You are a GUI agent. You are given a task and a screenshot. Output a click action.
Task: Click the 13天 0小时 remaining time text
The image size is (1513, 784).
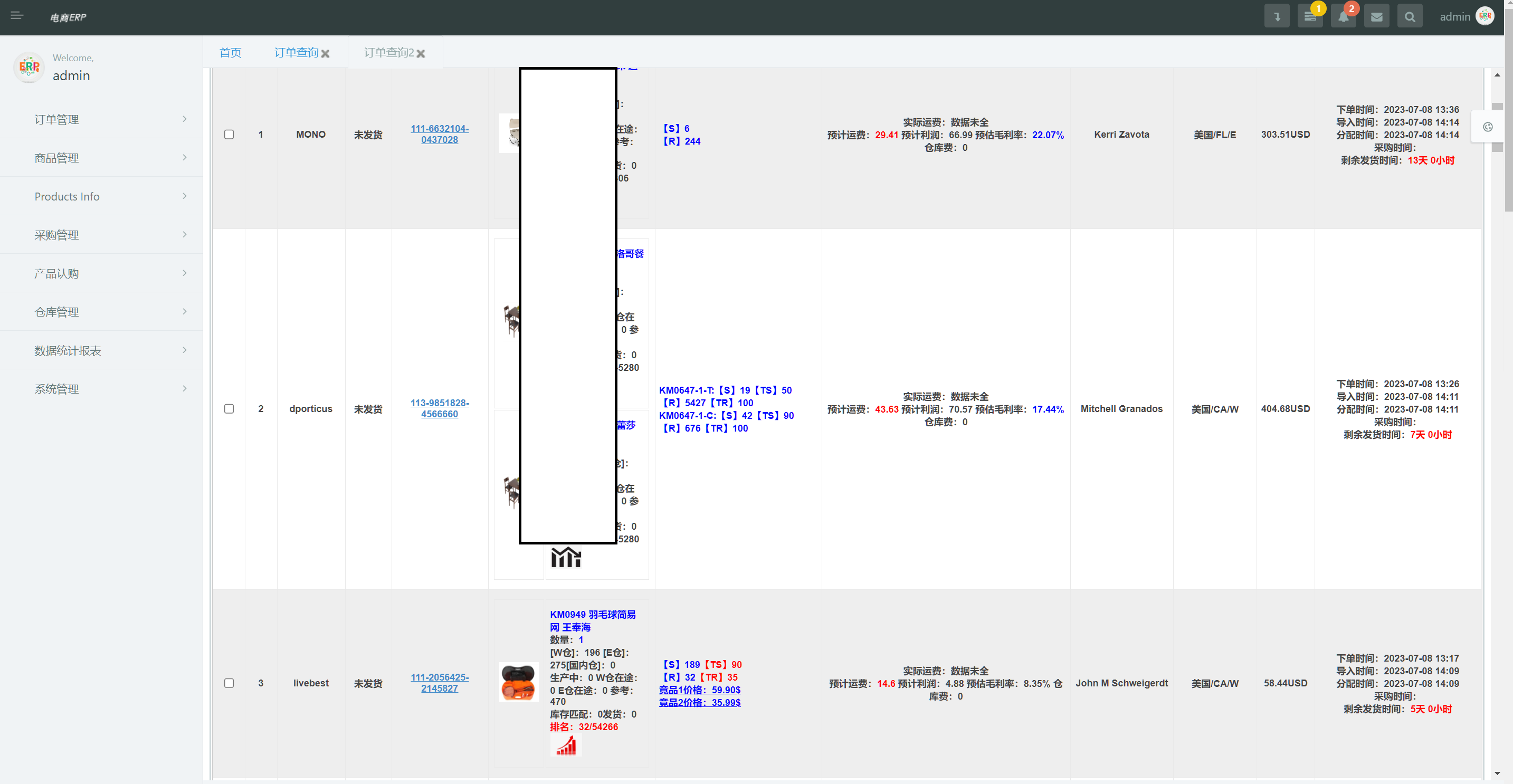(x=1431, y=160)
